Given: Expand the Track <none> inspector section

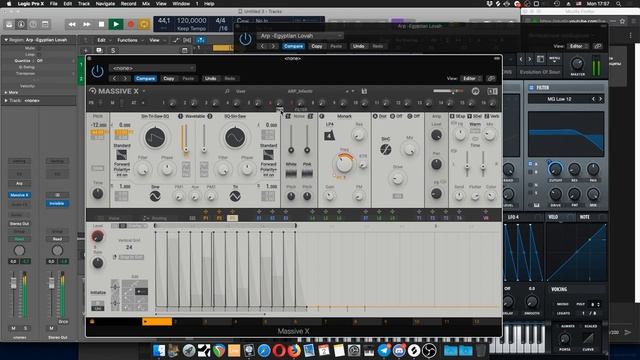Looking at the screenshot, I should coord(6,100).
